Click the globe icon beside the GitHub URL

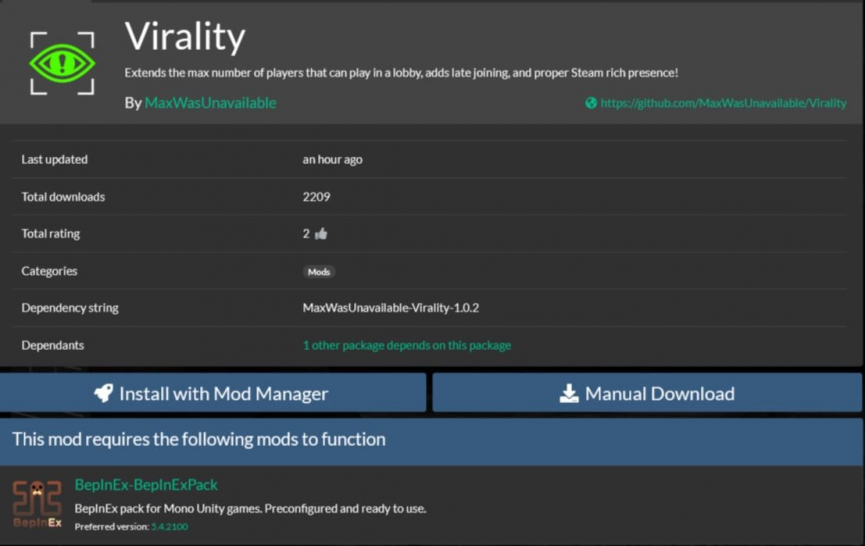click(x=591, y=103)
